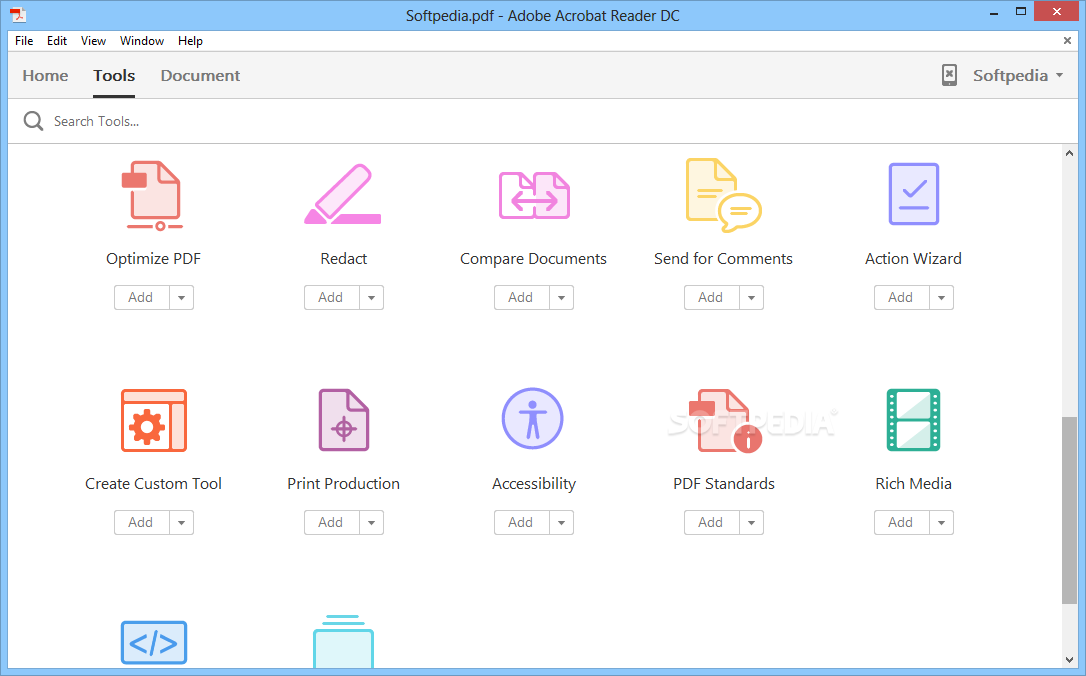1086x676 pixels.
Task: Add the Create Custom Tool
Action: click(141, 522)
